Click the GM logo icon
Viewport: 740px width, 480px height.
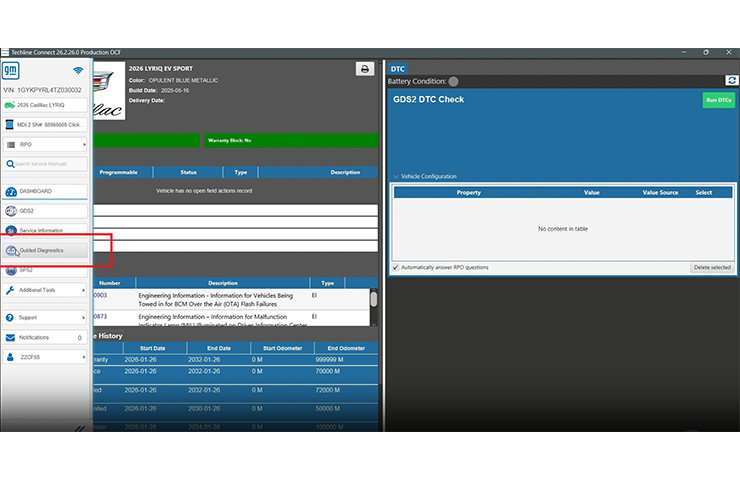click(10, 70)
